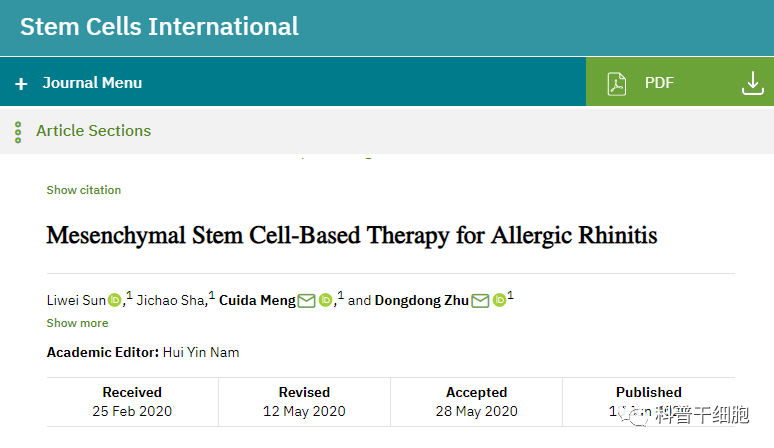774x448 pixels.
Task: Click Cuida Meng's ORCID icon
Action: tap(325, 300)
